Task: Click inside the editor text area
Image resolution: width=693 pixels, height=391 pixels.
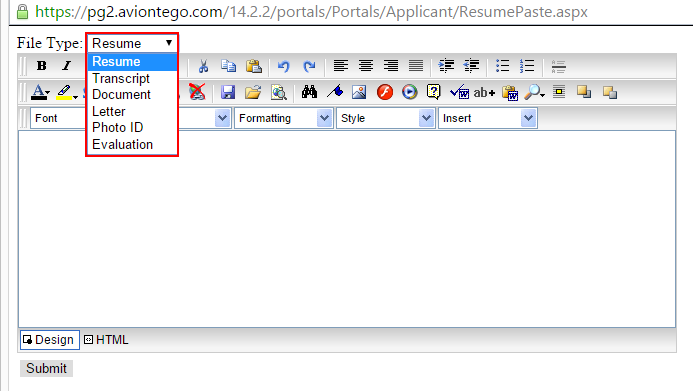Action: 347,229
